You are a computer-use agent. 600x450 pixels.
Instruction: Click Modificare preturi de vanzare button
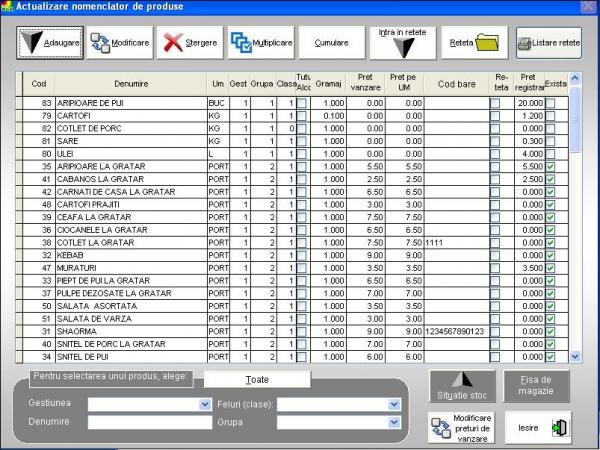click(462, 427)
